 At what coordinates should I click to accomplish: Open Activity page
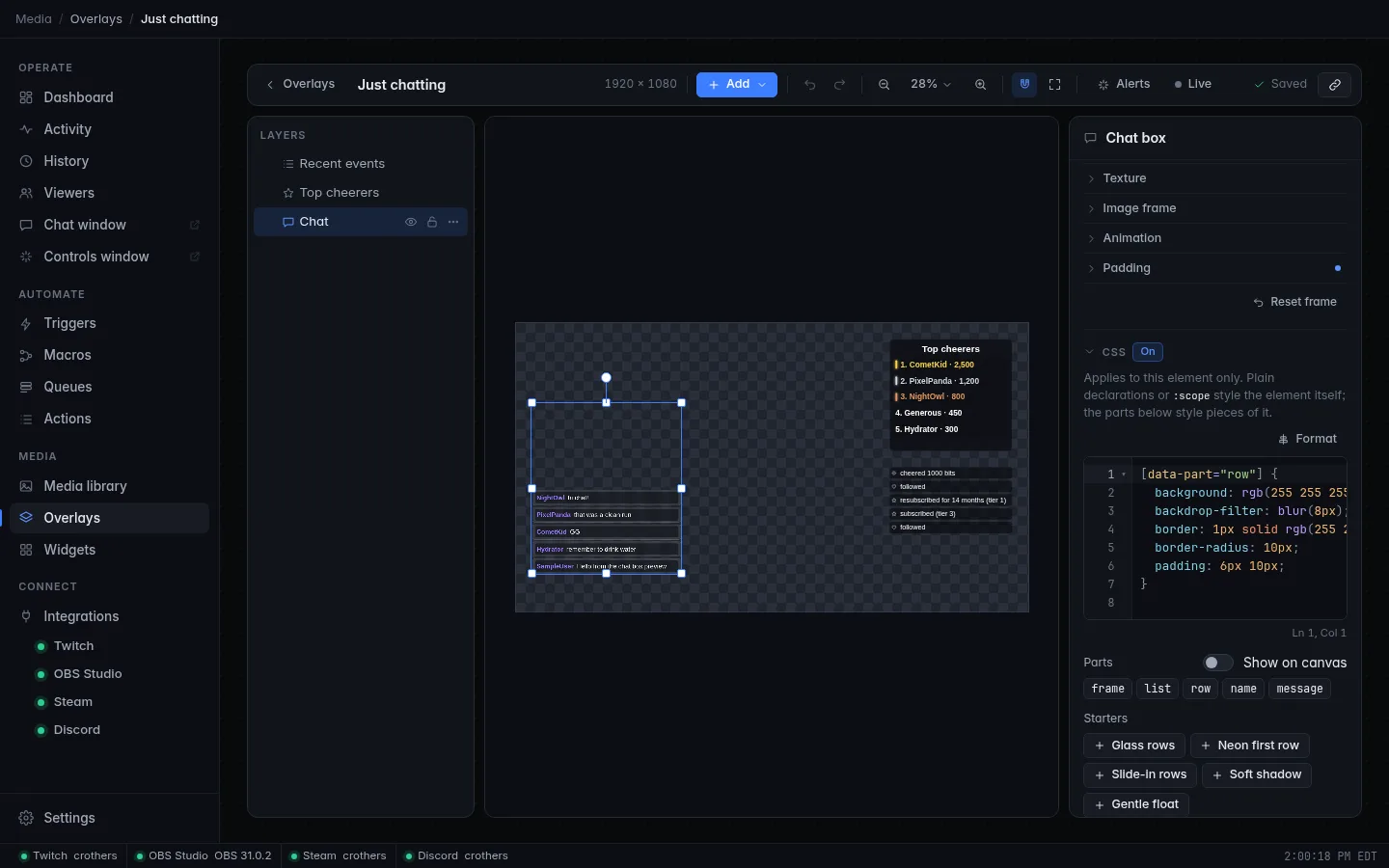[110, 129]
